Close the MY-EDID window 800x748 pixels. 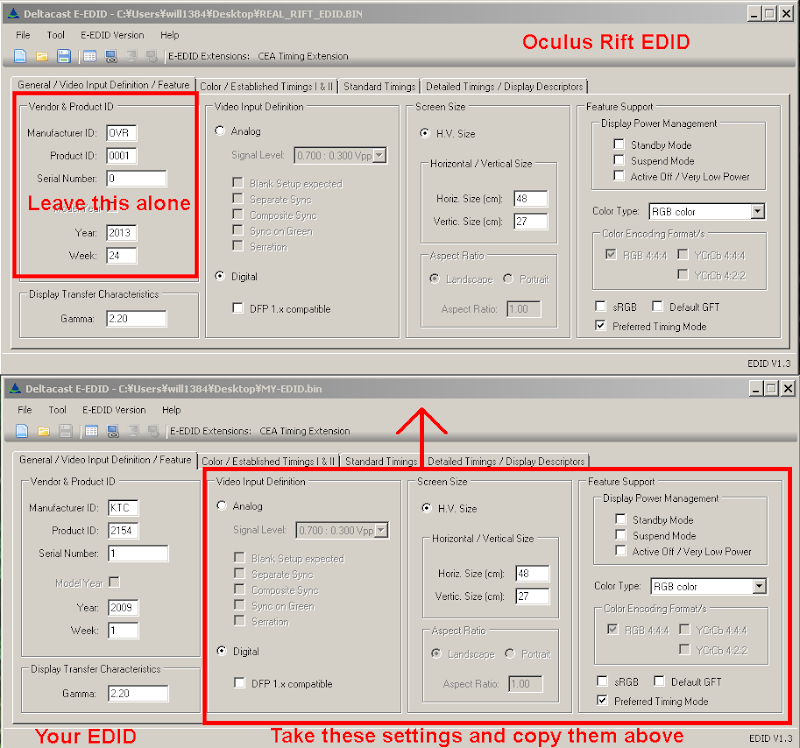click(788, 389)
